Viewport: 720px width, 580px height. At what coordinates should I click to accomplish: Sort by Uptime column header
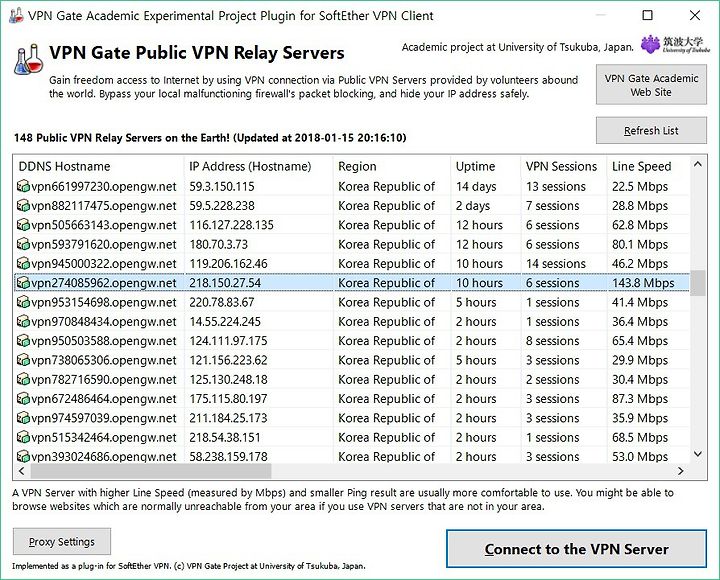pyautogui.click(x=486, y=166)
